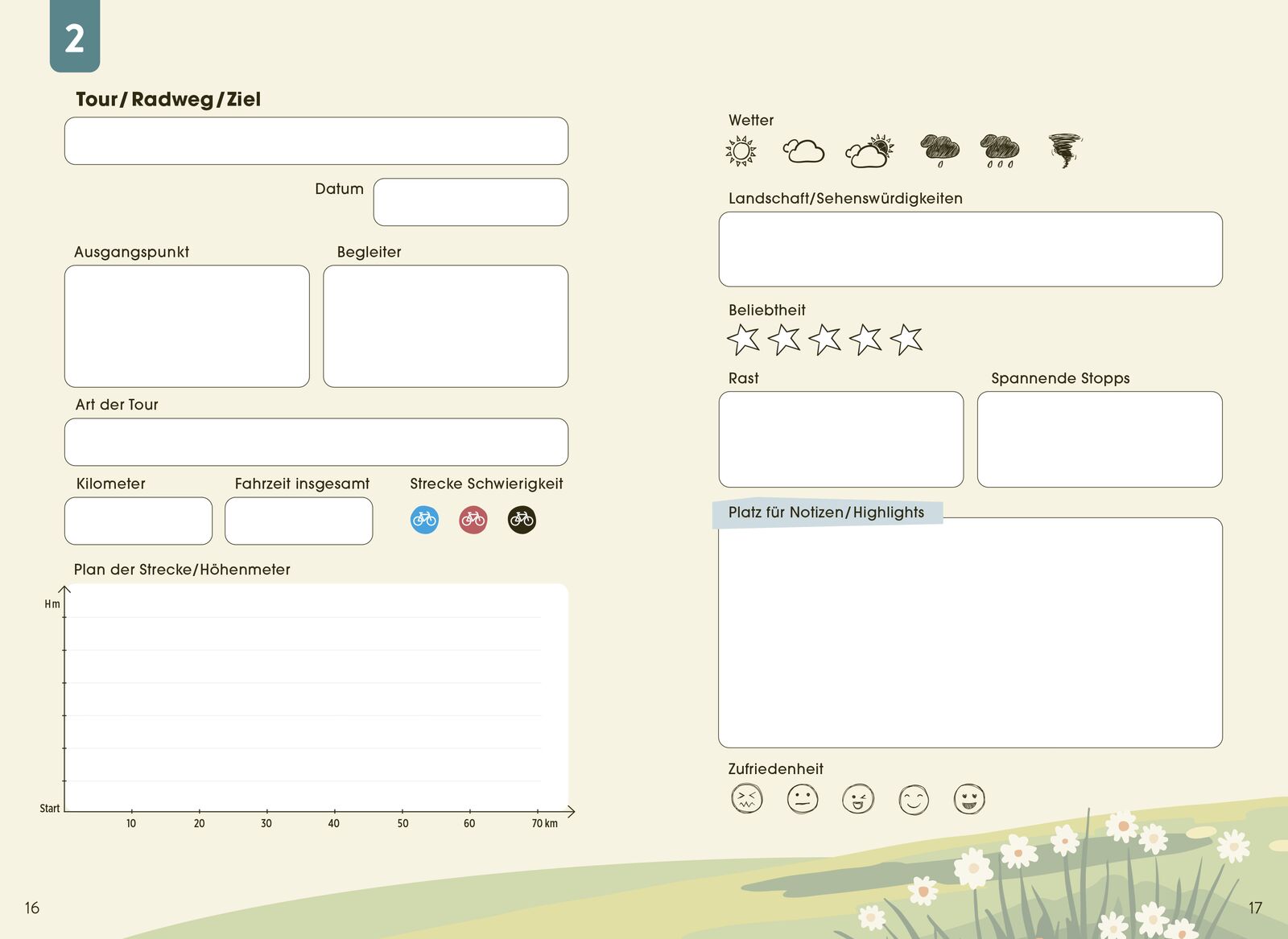The height and width of the screenshot is (939, 1288).
Task: Select the neutral face under Zufriedenheit
Action: pos(802,799)
